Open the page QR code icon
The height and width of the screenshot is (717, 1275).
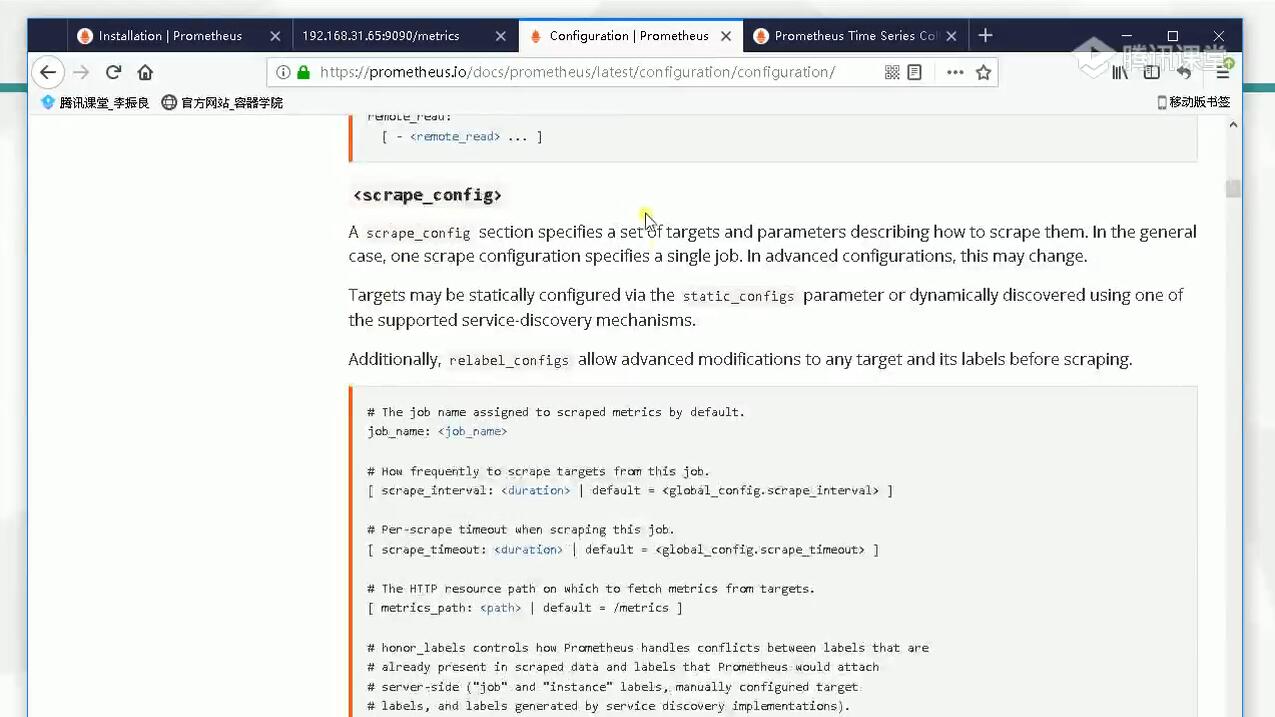point(892,72)
